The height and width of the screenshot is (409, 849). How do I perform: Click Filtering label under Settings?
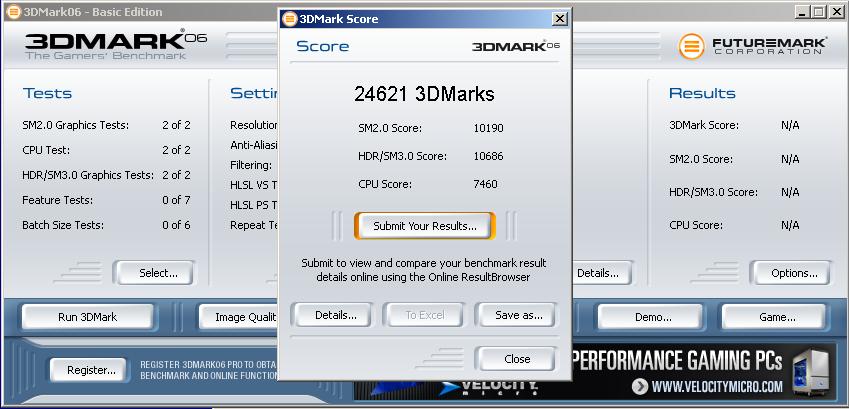(251, 165)
